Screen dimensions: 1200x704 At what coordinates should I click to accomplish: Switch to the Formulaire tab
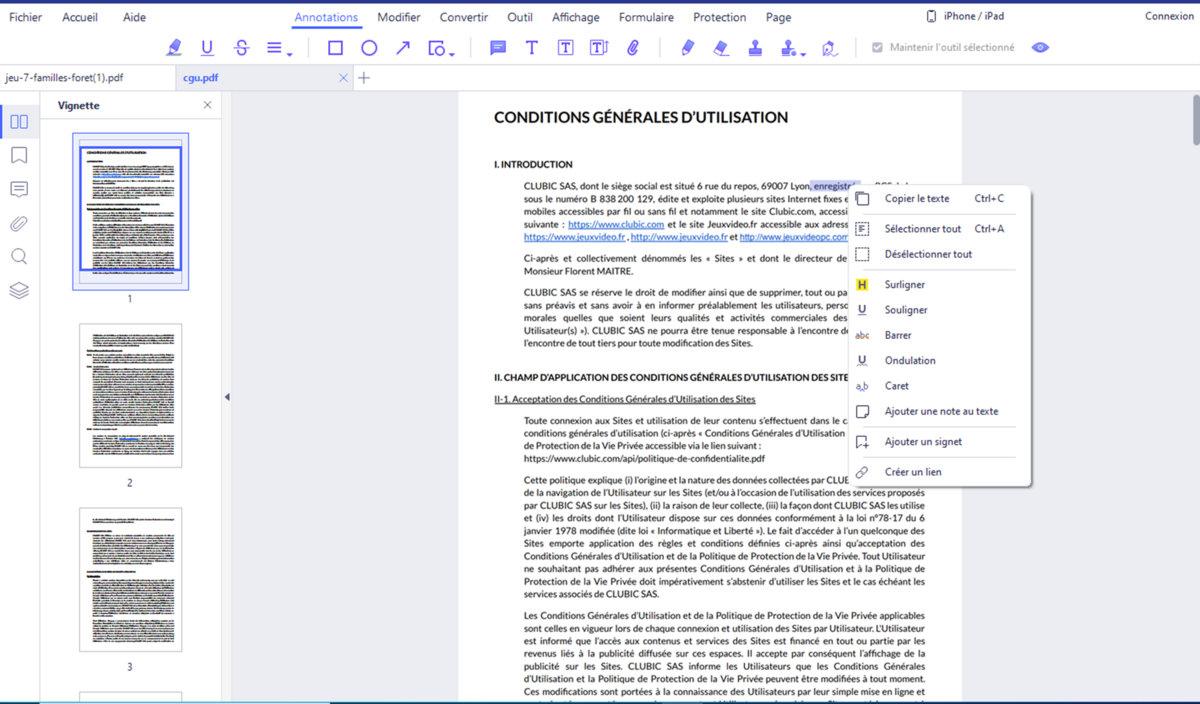(646, 17)
